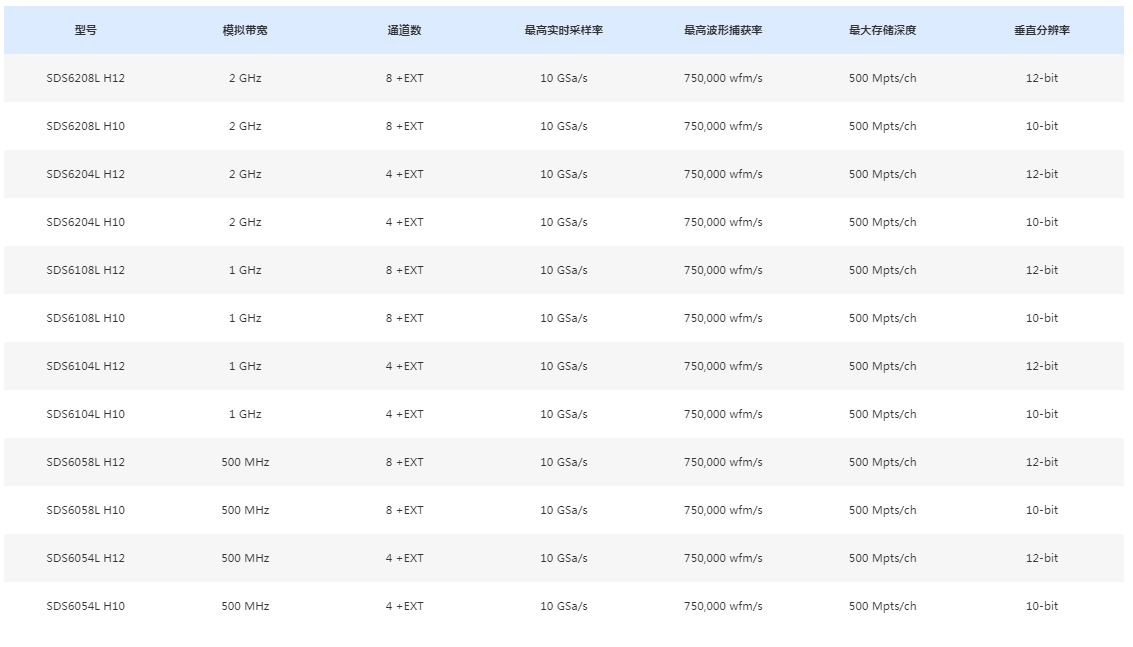Click 750,000 wfm/s in SDS6108L H10 row
Screen dimensions: 1133x647
723,318
